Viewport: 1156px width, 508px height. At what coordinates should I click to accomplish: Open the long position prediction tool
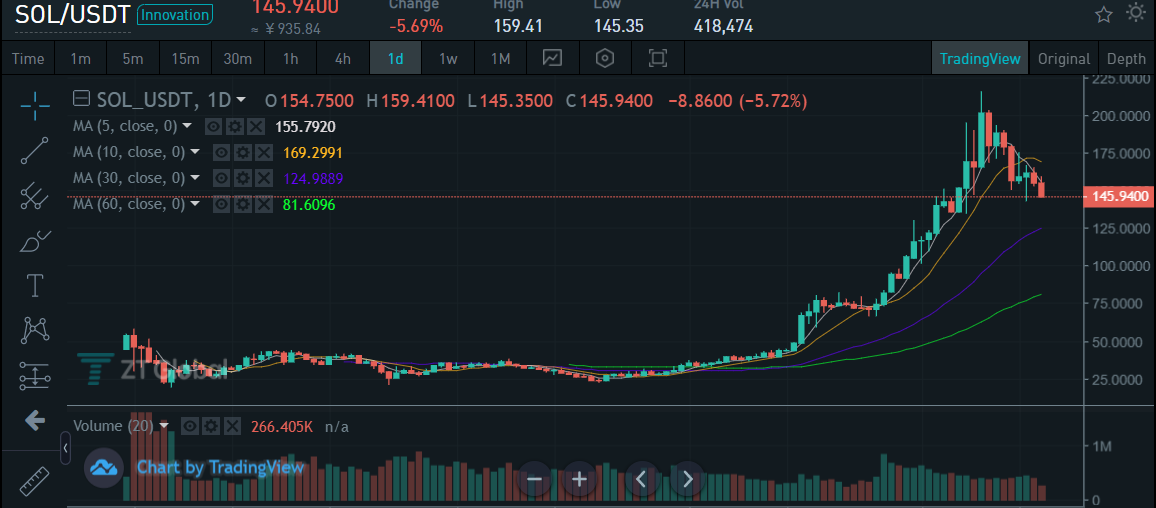tap(35, 375)
